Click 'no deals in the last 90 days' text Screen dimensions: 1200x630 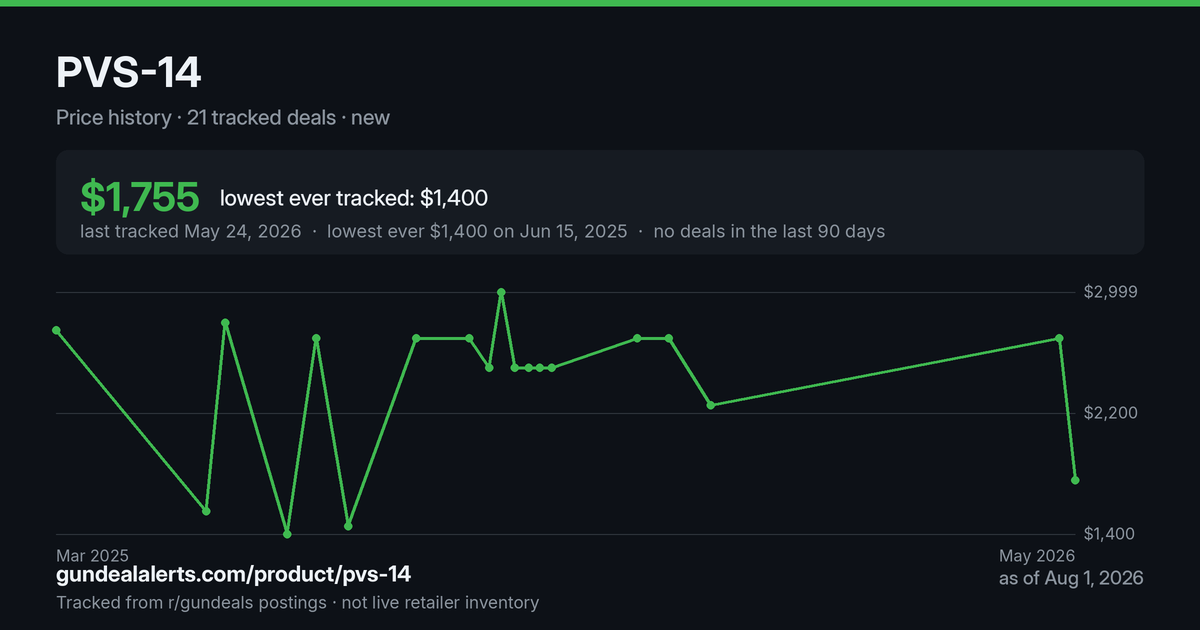point(769,231)
